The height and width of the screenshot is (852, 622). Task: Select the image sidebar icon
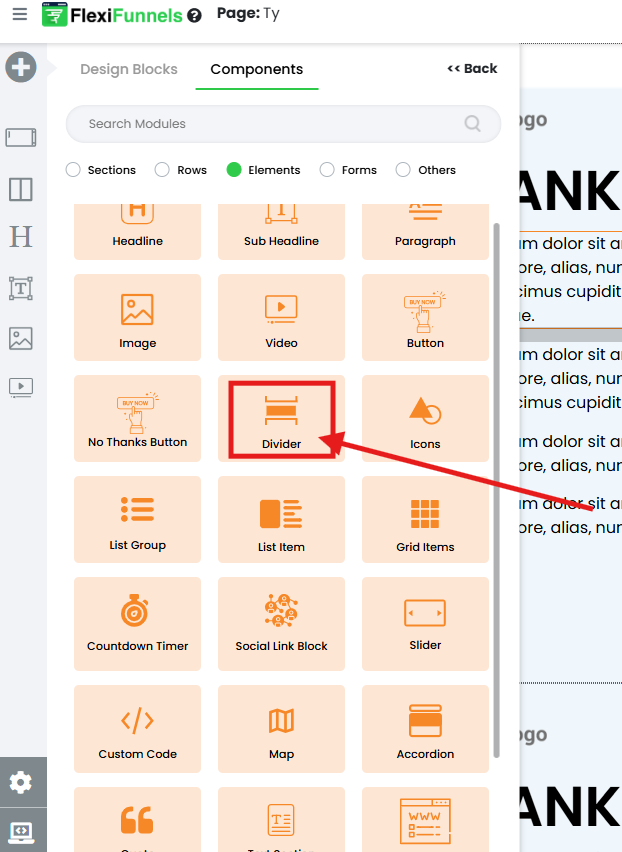click(21, 338)
